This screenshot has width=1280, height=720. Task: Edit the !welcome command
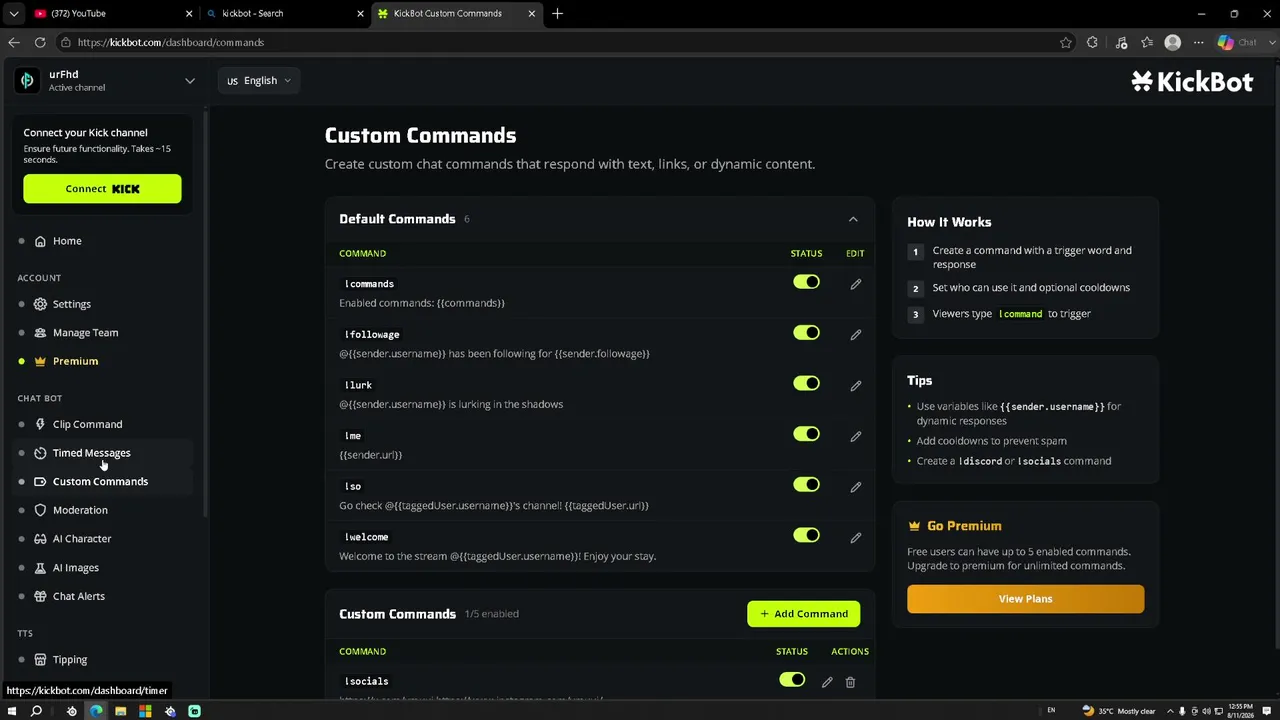tap(855, 537)
